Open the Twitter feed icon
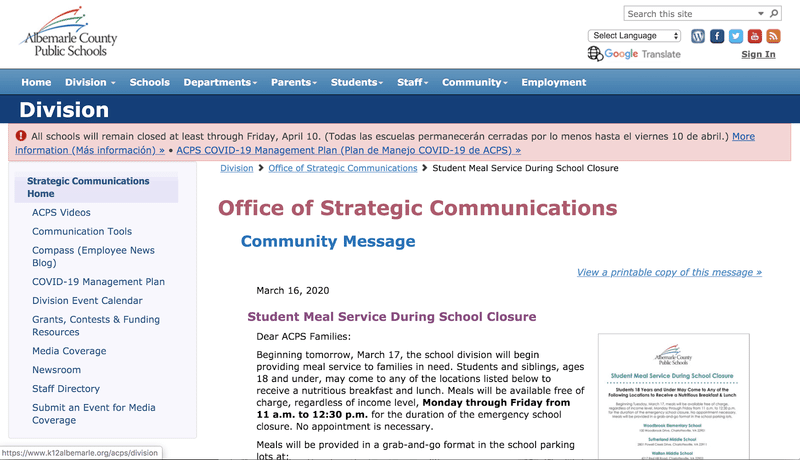The width and height of the screenshot is (800, 460). click(x=736, y=36)
